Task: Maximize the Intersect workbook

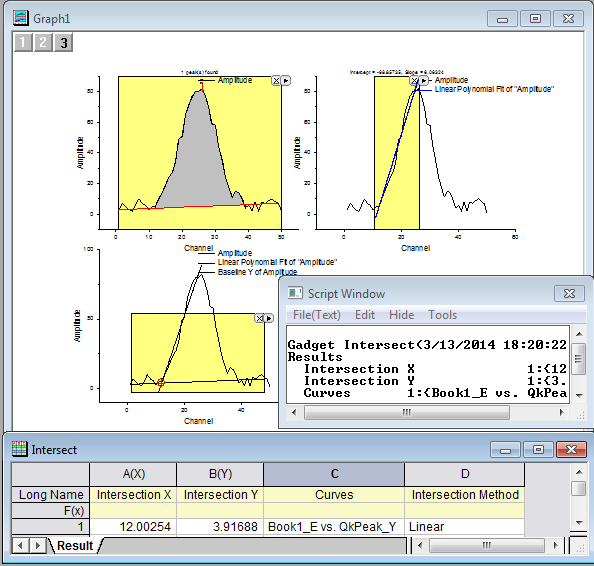Action: 538,449
